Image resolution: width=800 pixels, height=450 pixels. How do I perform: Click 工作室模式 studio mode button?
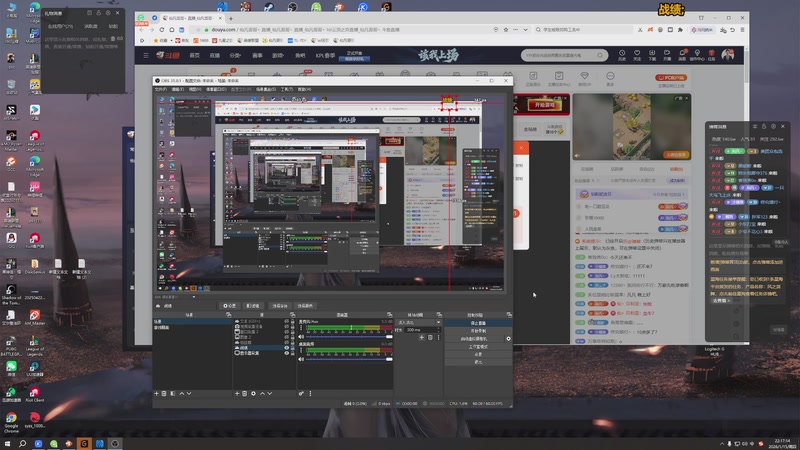pos(478,346)
